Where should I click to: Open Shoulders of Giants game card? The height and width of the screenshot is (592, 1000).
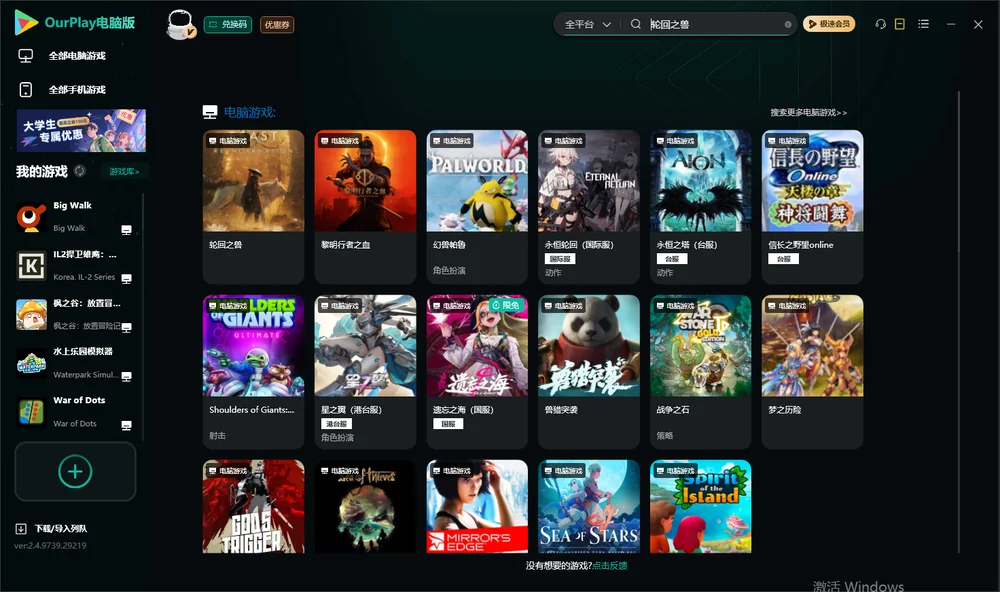coord(253,371)
